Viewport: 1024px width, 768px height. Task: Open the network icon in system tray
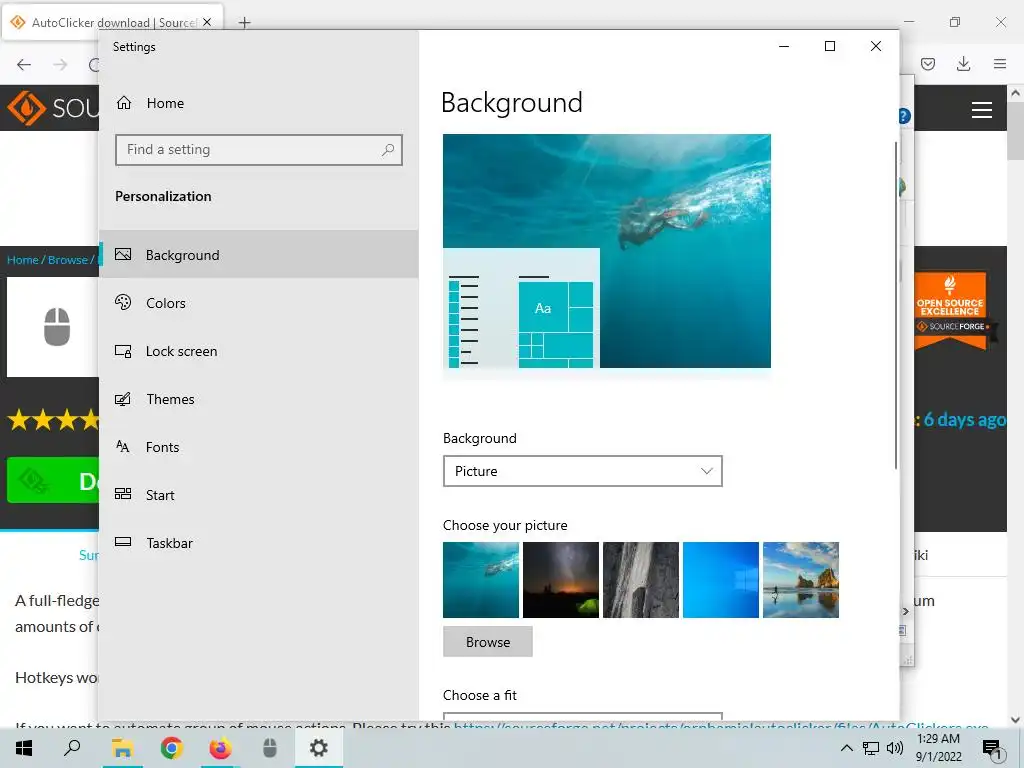[x=871, y=748]
